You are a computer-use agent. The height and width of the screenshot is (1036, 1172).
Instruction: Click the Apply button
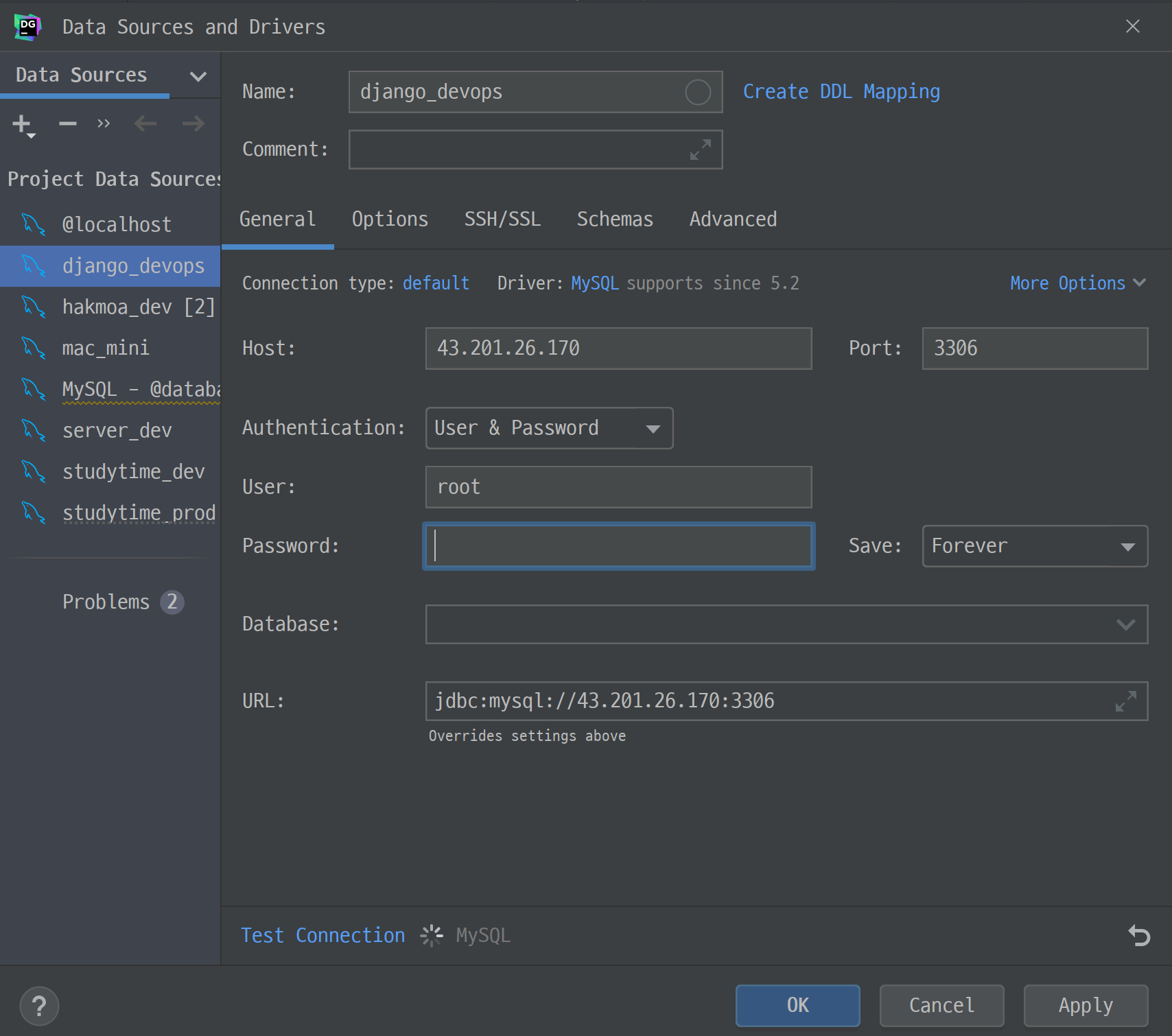pyautogui.click(x=1086, y=1006)
